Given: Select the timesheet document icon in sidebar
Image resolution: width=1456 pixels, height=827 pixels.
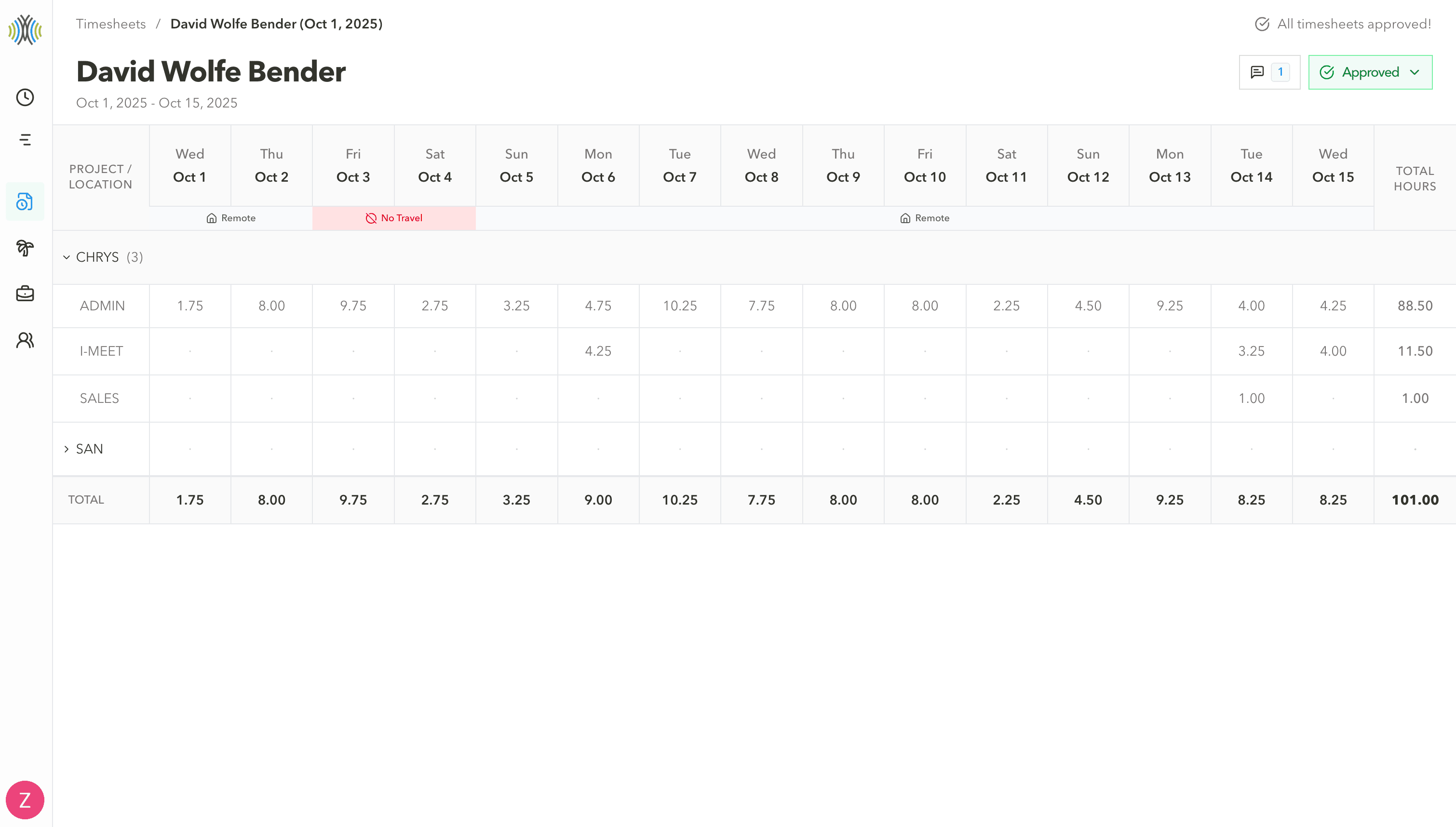Looking at the screenshot, I should pos(25,201).
